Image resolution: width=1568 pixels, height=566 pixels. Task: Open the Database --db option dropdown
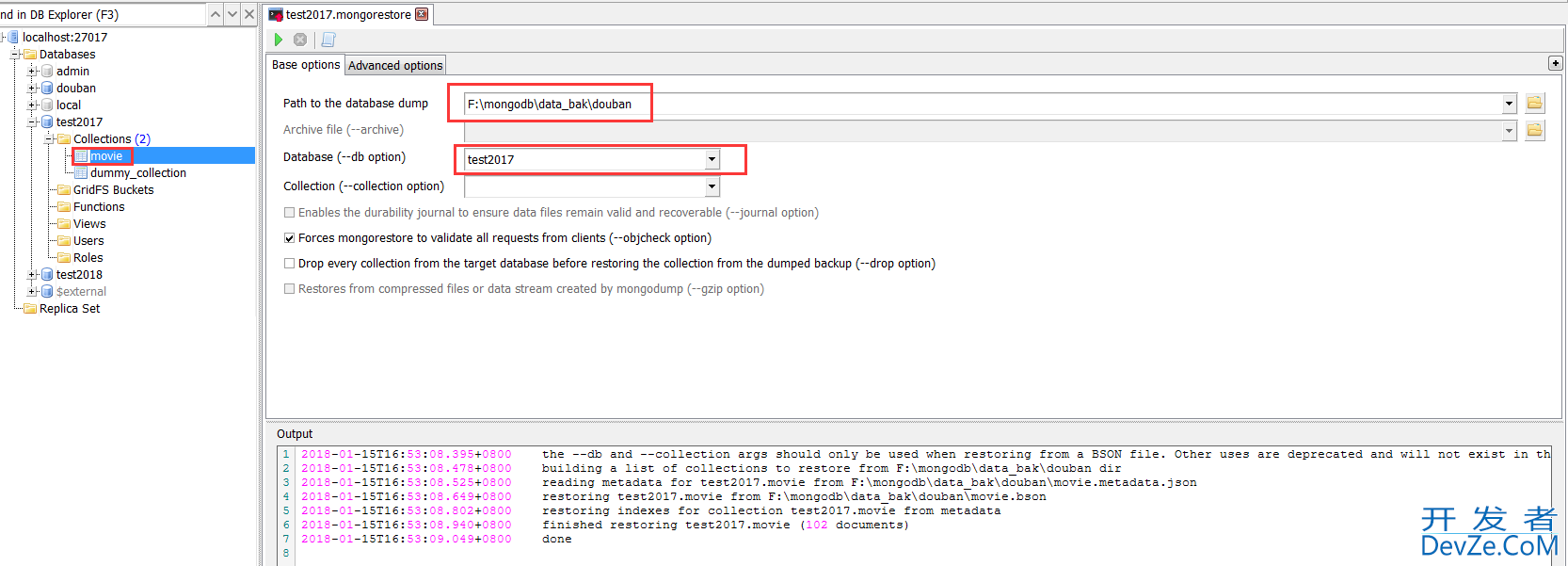click(x=712, y=159)
